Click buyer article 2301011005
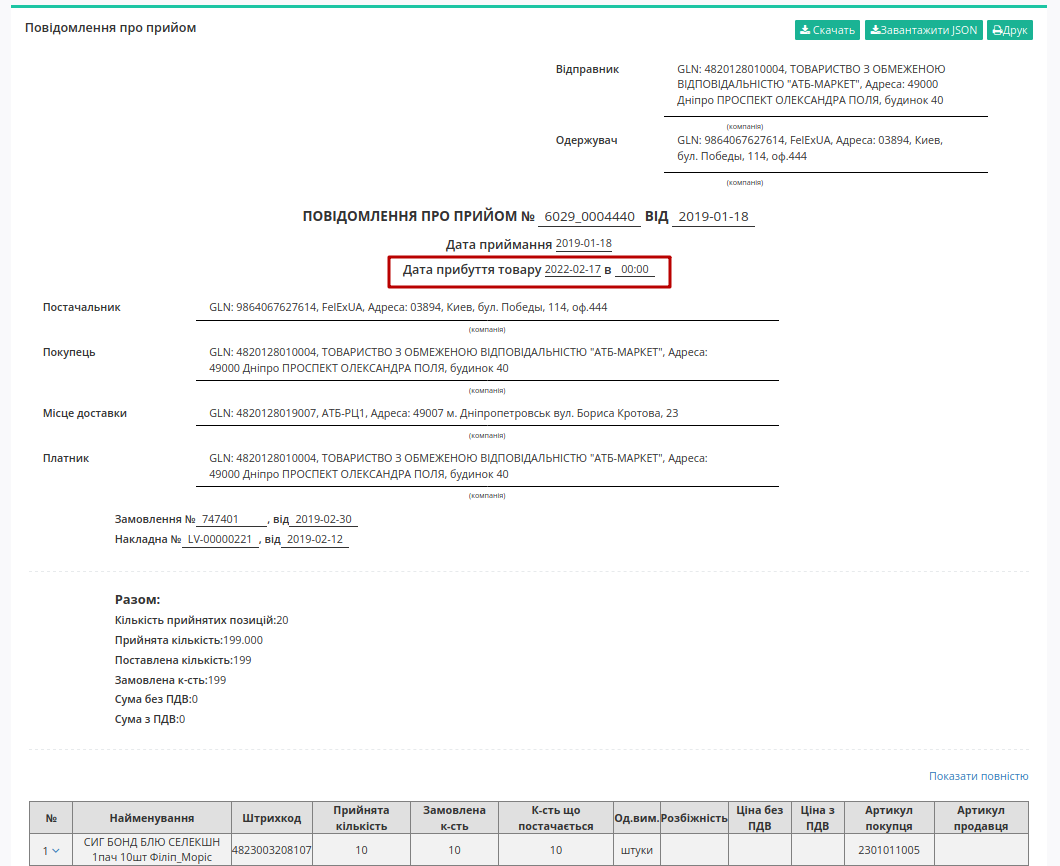This screenshot has height=866, width=1060. click(x=889, y=850)
